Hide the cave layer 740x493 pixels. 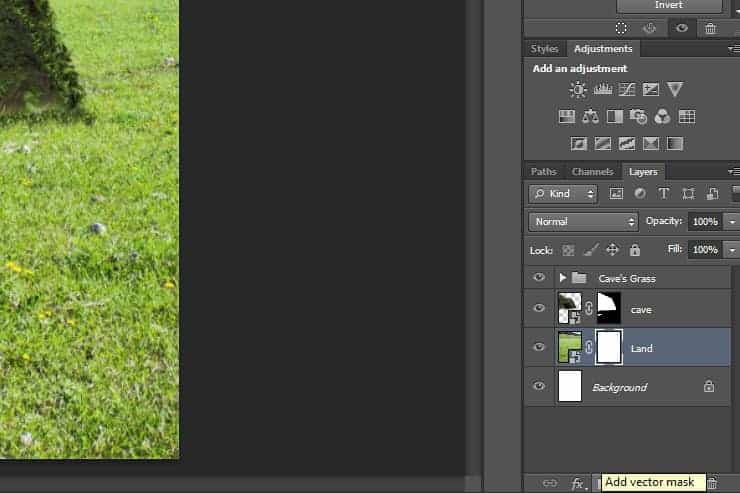(x=539, y=308)
